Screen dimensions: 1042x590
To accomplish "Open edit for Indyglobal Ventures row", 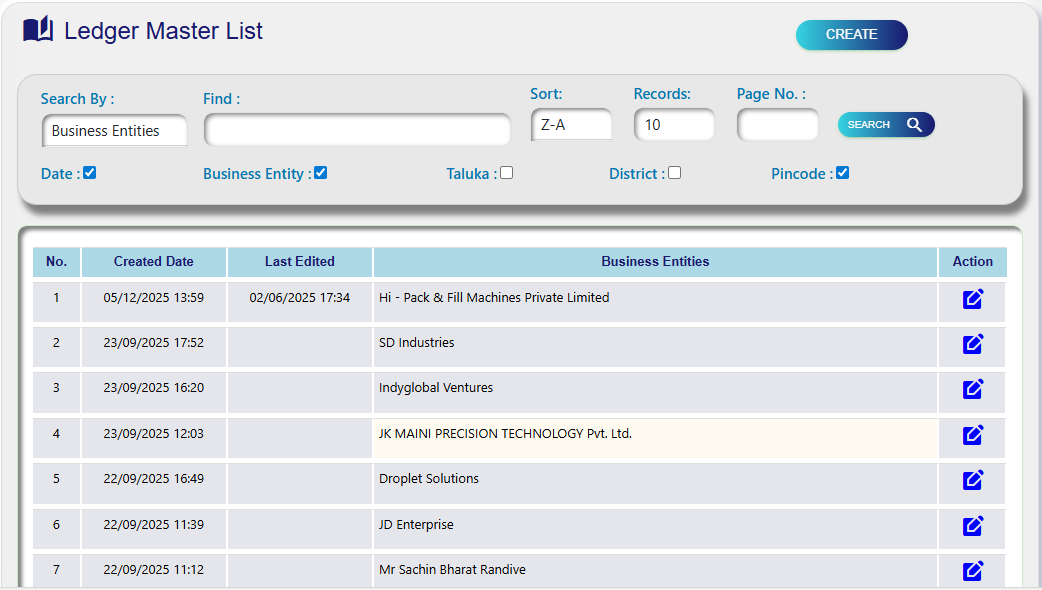I will 972,389.
